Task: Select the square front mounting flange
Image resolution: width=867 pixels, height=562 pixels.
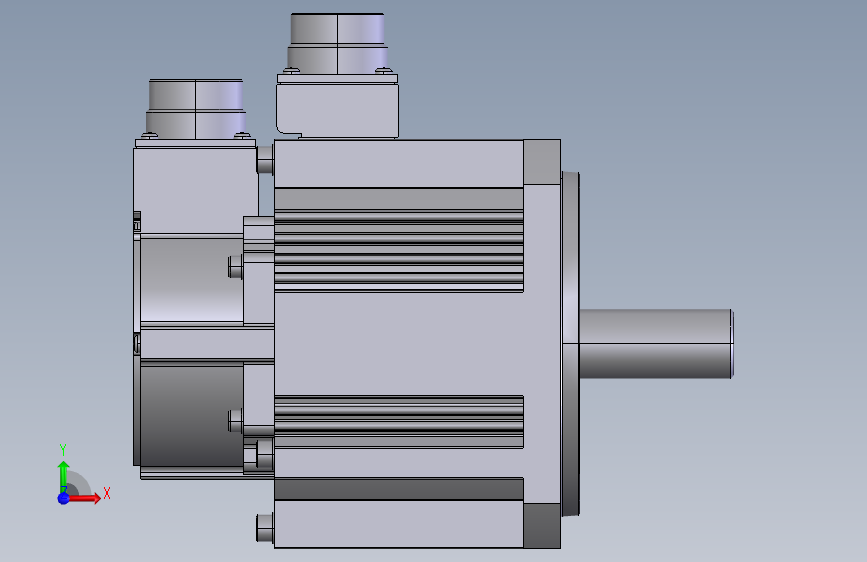Action: (542, 344)
